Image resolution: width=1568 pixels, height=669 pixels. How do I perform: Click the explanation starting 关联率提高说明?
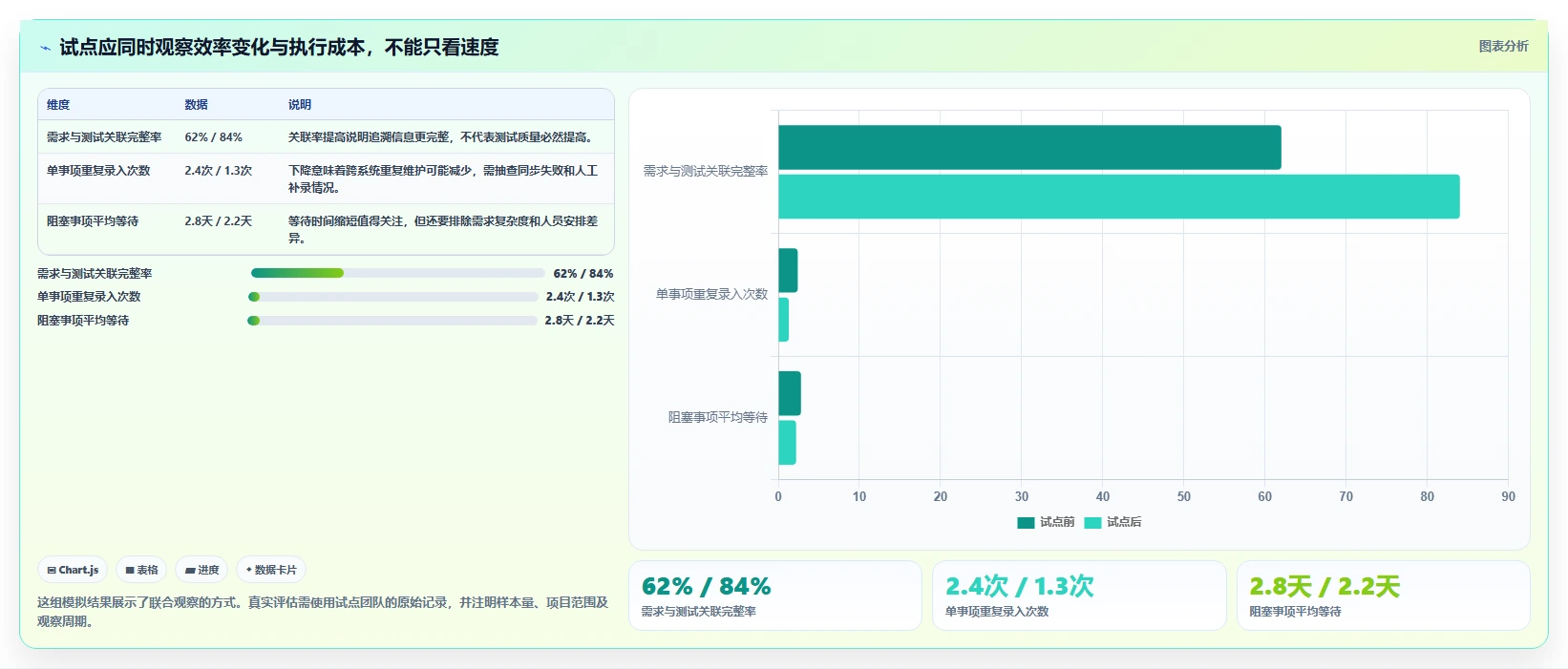coord(443,137)
